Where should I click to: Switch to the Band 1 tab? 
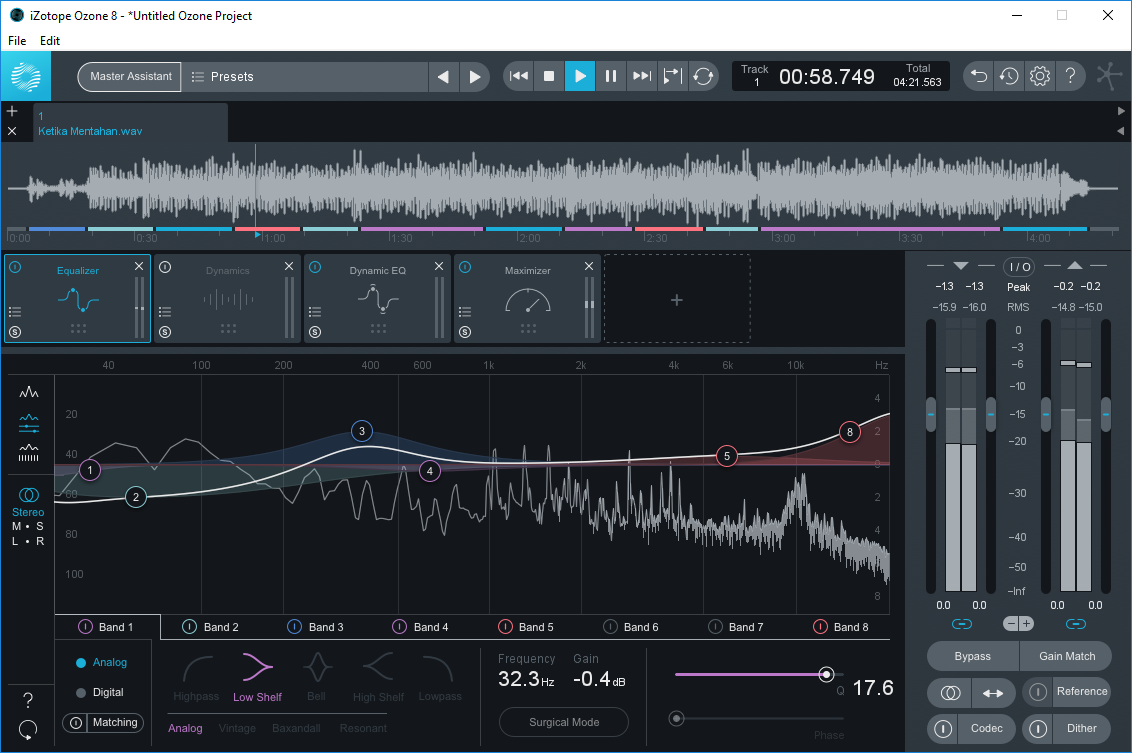coord(107,627)
